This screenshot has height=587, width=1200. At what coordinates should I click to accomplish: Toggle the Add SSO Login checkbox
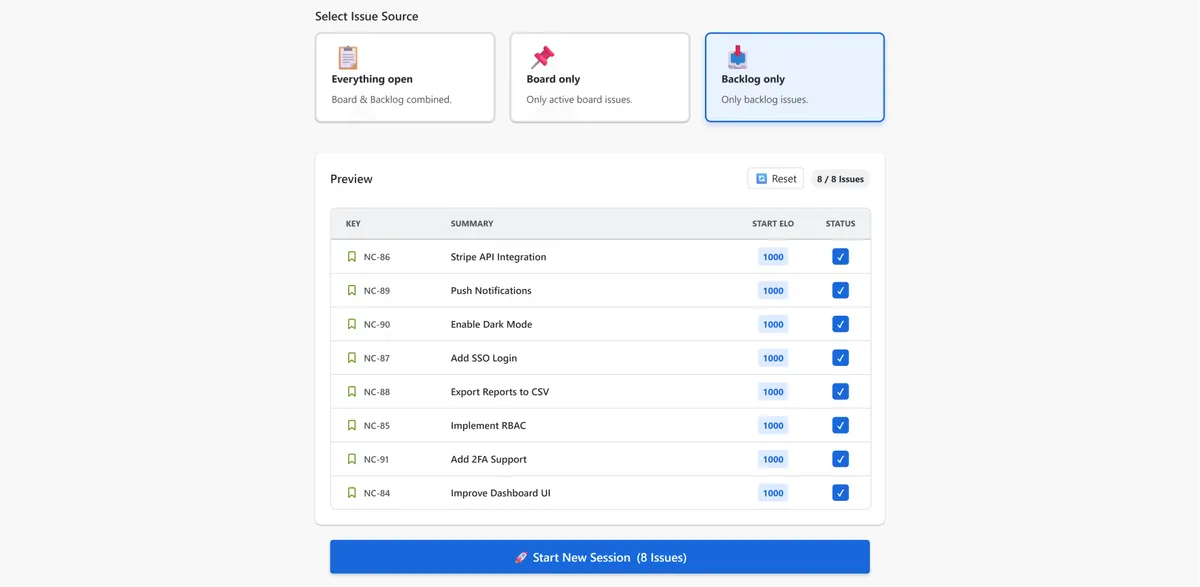coord(840,358)
